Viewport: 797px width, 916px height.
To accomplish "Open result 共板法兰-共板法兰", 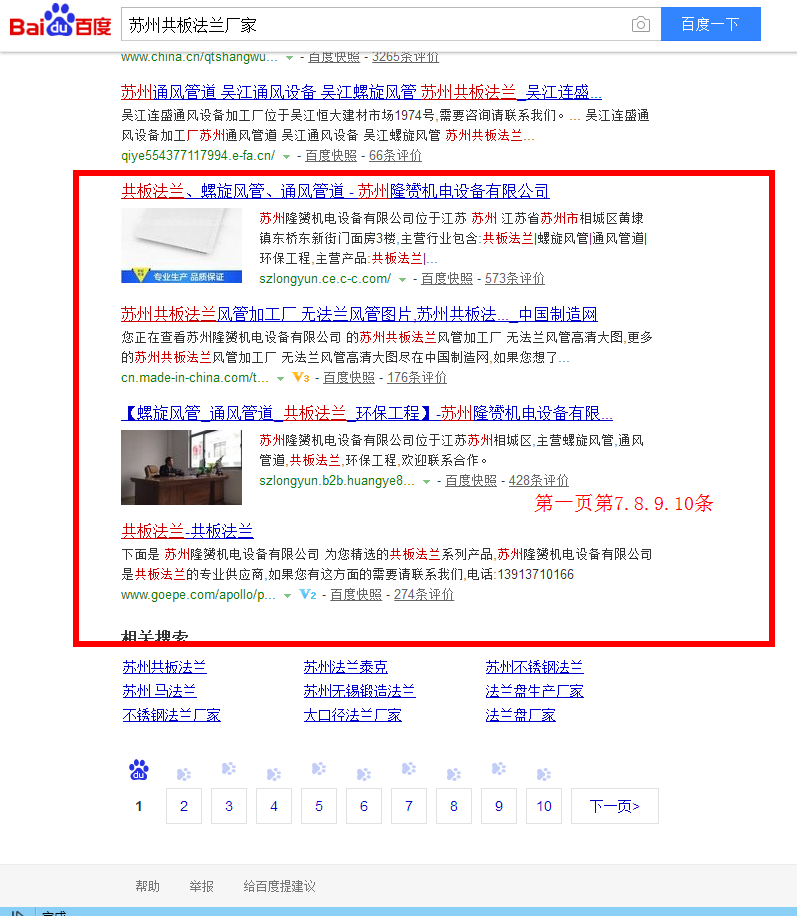I will [x=187, y=531].
